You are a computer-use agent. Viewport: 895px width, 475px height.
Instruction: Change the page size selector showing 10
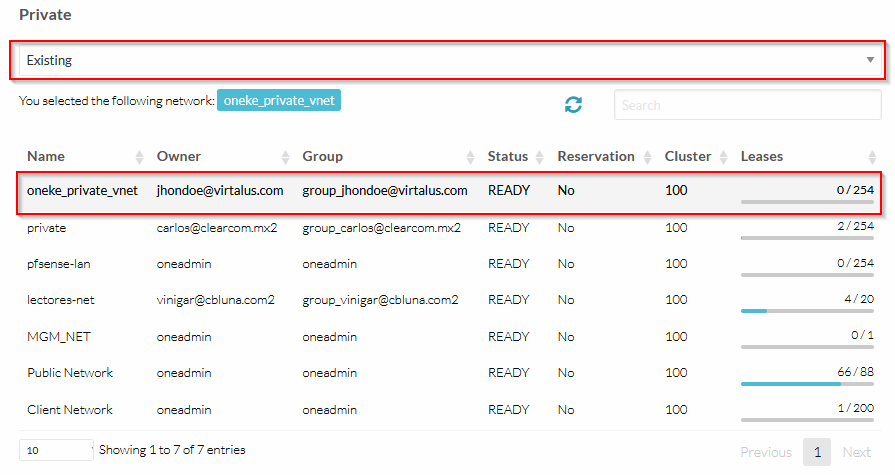[55, 450]
